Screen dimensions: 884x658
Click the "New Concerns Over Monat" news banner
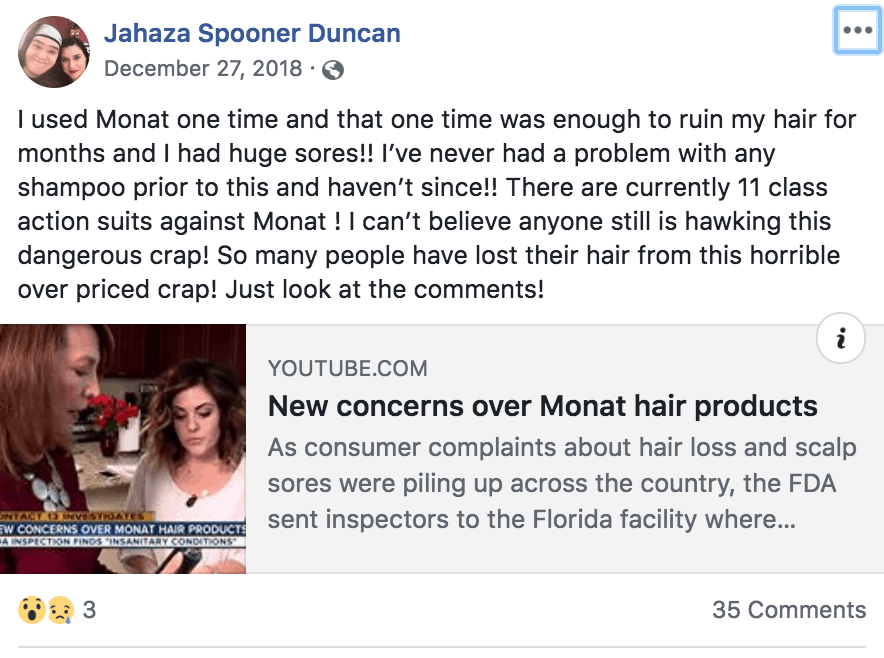point(122,528)
